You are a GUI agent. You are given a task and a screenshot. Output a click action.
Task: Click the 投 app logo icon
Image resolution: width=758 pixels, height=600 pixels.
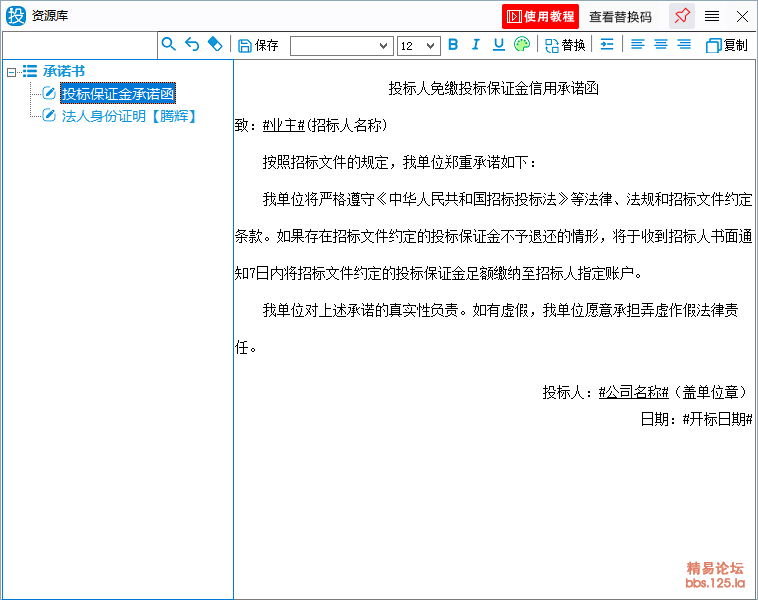tap(16, 16)
